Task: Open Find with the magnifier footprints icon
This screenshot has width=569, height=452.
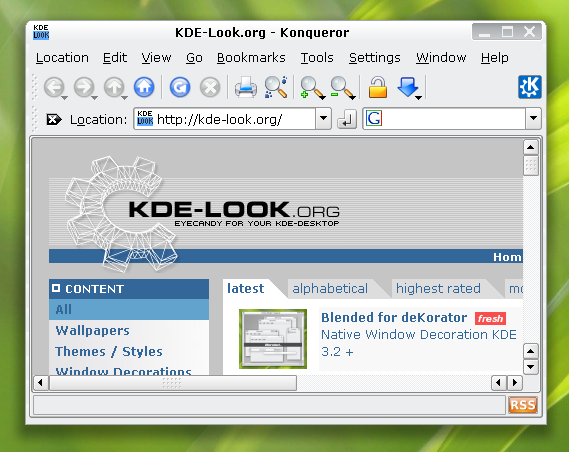Action: [276, 87]
